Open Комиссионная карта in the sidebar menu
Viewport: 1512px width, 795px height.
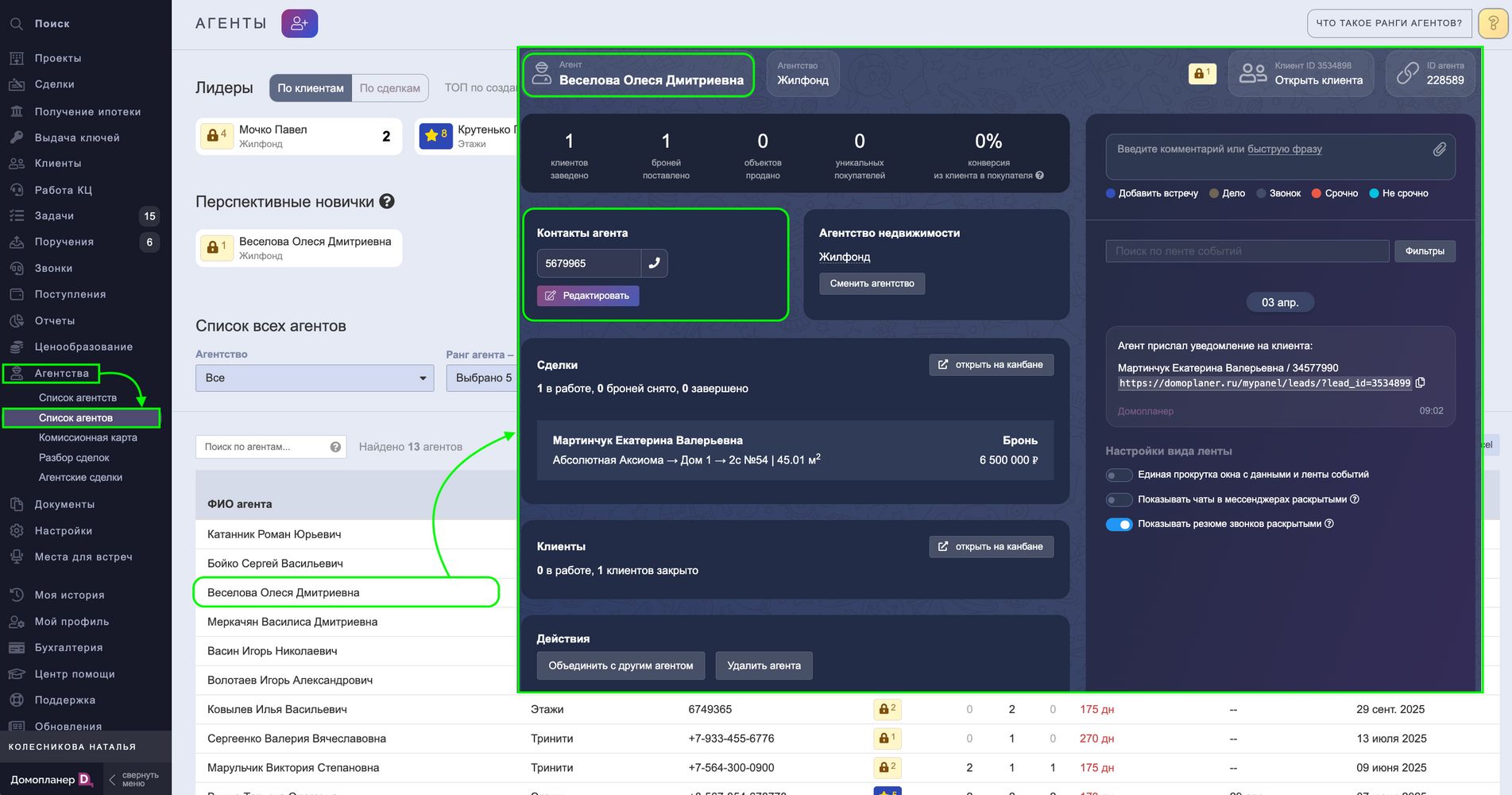88,437
